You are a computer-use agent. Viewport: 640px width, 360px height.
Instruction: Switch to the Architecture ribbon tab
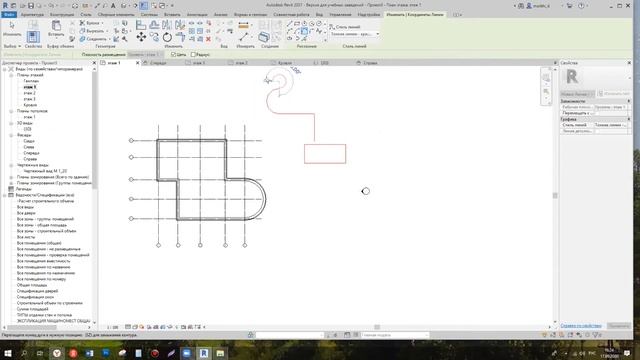click(32, 15)
